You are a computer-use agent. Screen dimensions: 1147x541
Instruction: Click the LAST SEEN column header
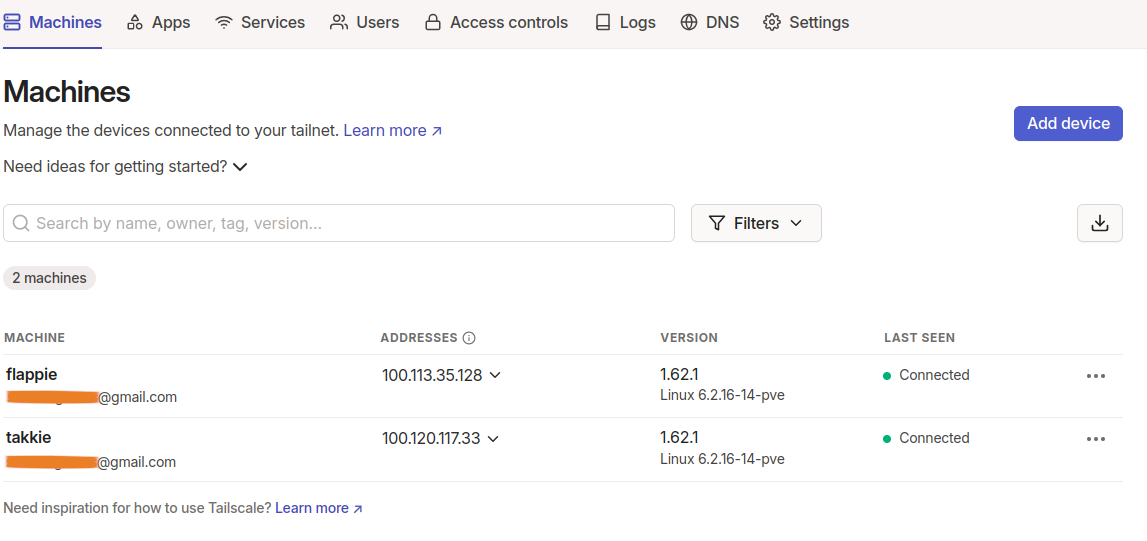[920, 338]
